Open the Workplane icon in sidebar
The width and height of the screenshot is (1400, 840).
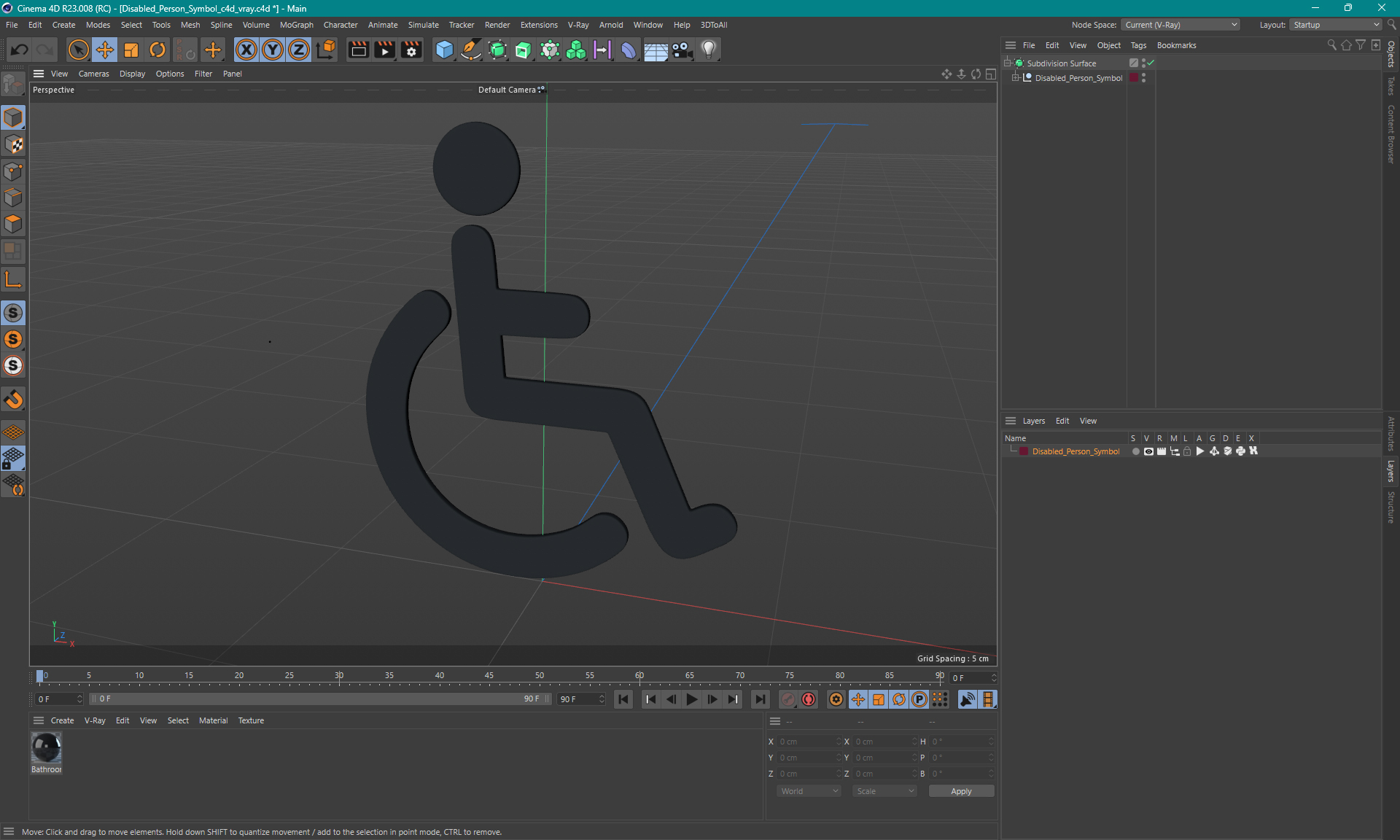(x=13, y=432)
